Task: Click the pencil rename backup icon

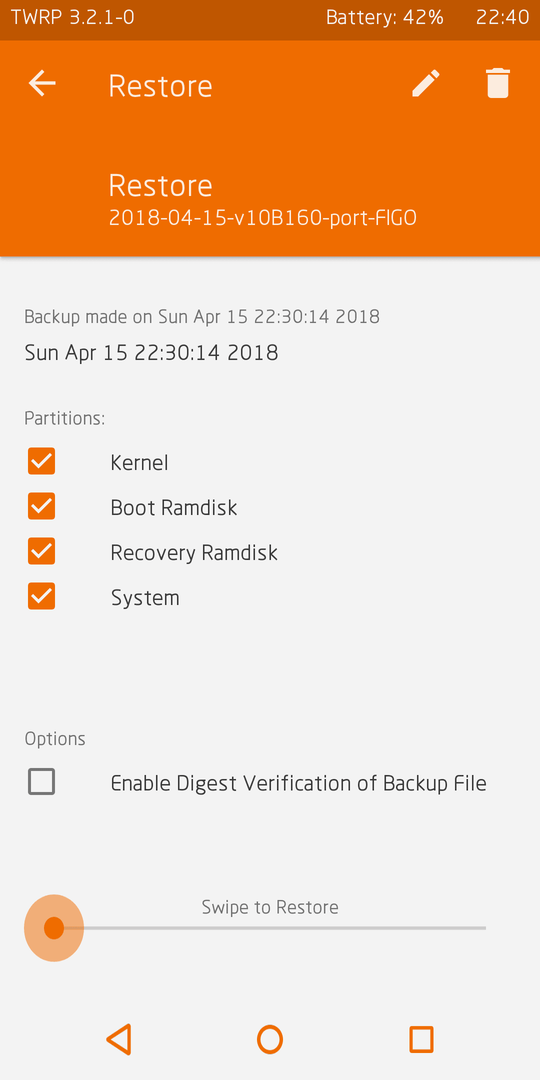Action: [x=426, y=83]
